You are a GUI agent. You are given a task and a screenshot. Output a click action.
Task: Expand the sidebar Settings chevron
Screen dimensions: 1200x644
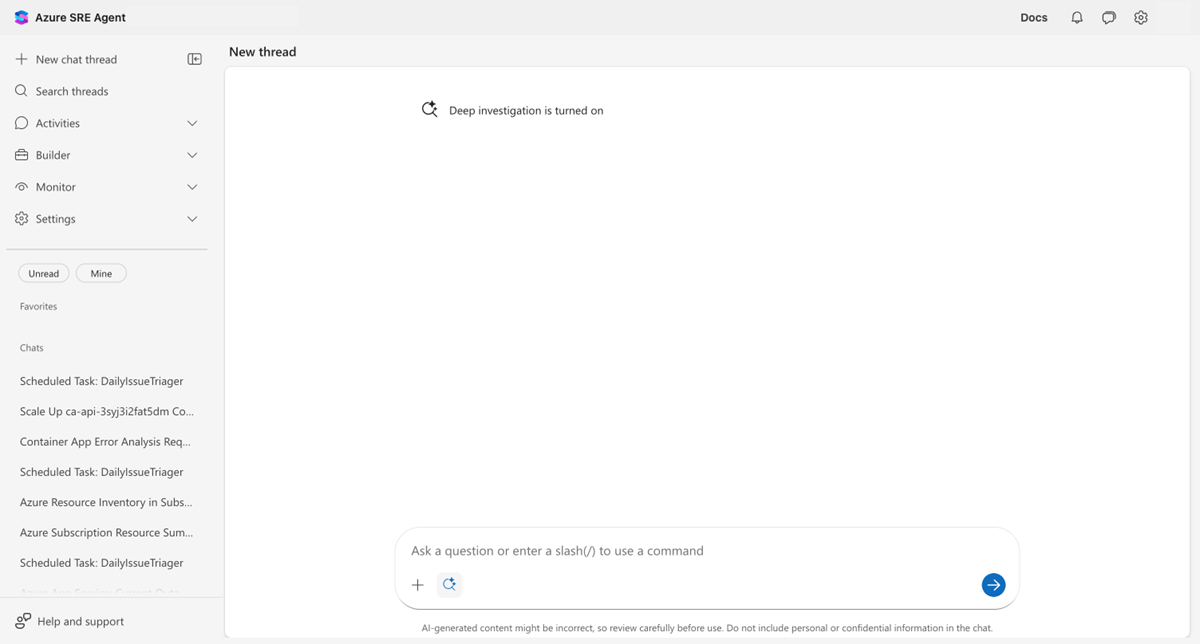coord(192,219)
